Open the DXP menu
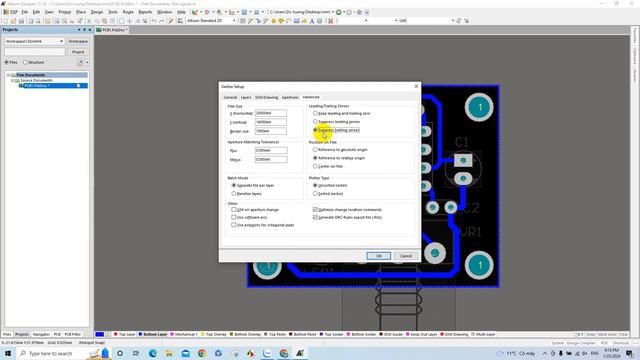This screenshot has height=360, width=640. click(11, 12)
